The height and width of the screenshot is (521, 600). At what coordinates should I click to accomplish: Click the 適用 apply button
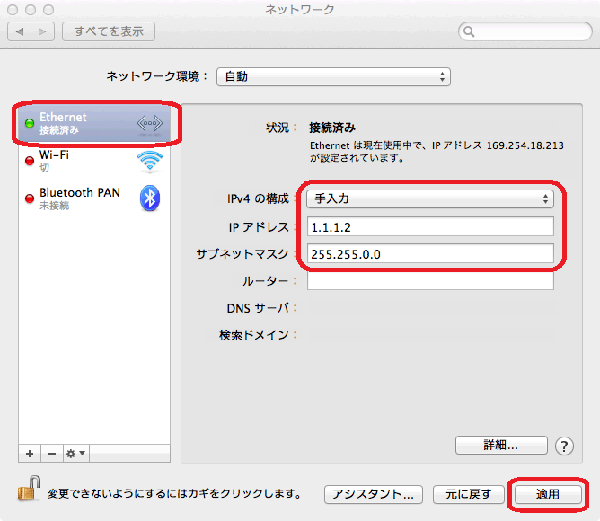548,495
